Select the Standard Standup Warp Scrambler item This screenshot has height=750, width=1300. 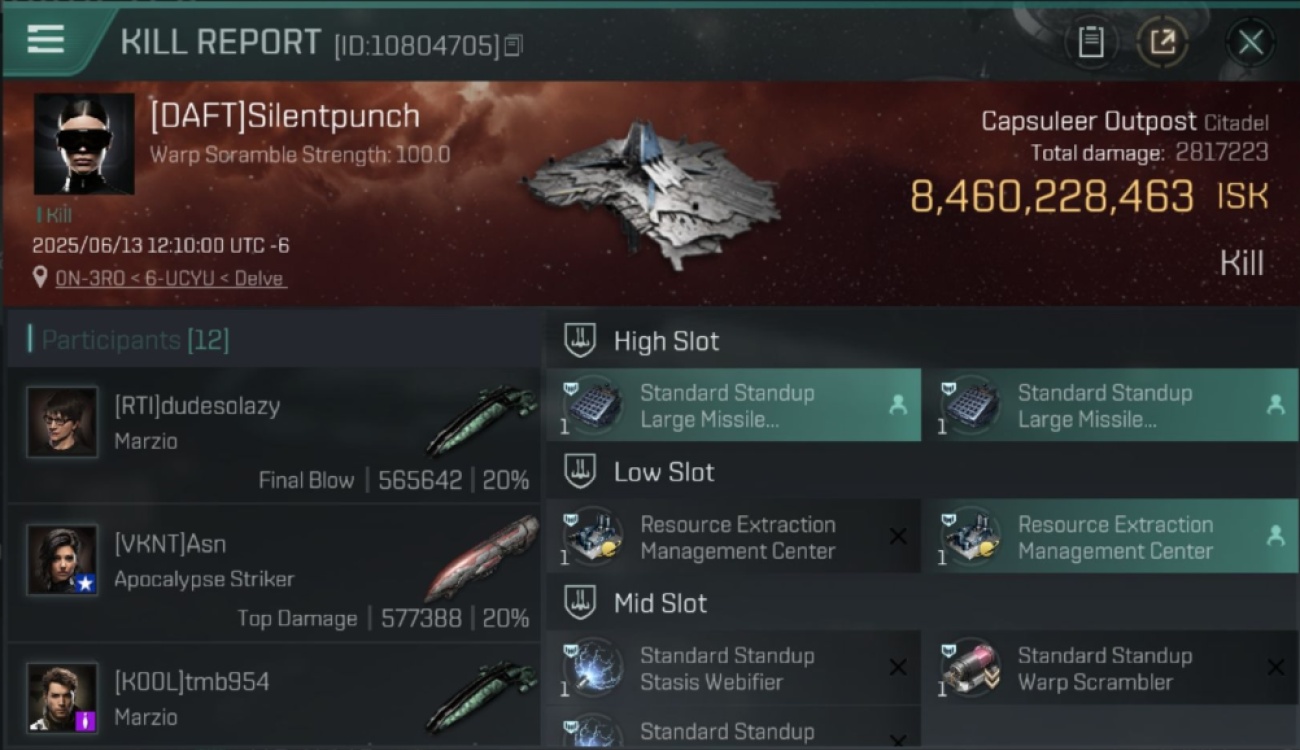pos(1111,668)
